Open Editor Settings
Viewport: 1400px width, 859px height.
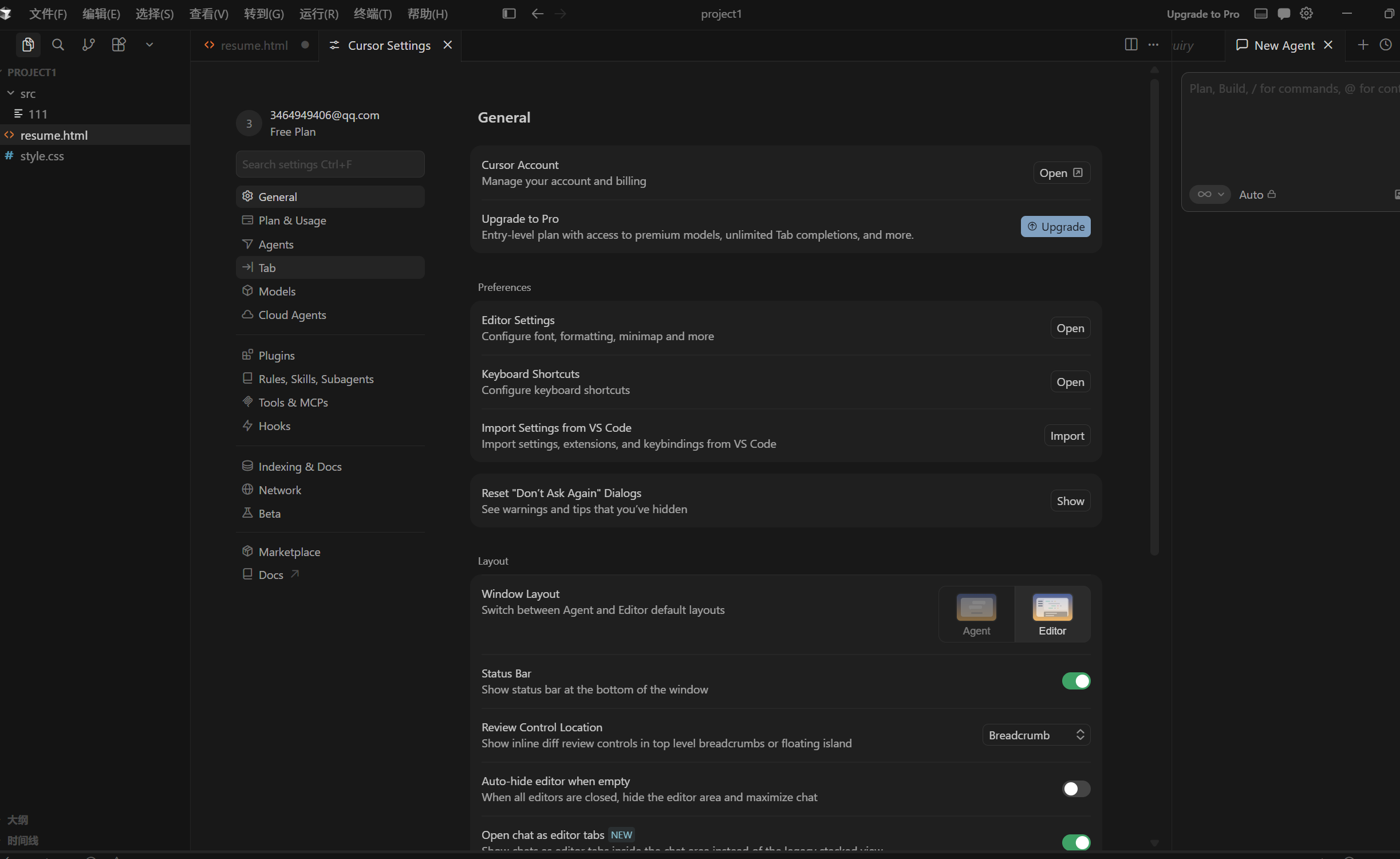pyautogui.click(x=1070, y=328)
